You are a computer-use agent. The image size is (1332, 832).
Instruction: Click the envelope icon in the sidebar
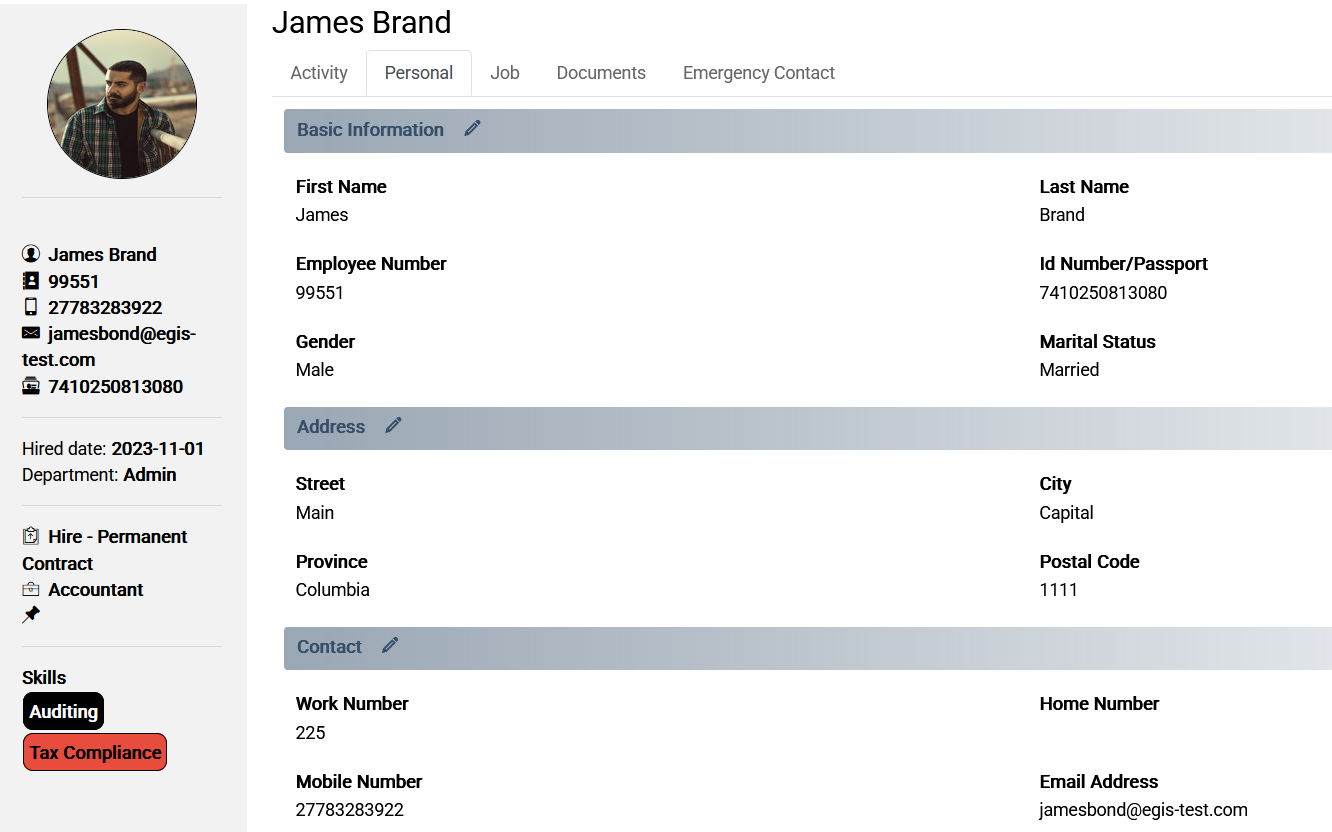pos(31,333)
